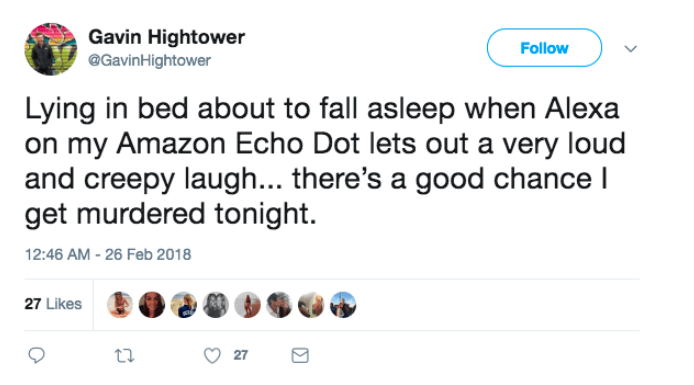Follow Gavin Hightower
694x385 pixels.
click(544, 48)
